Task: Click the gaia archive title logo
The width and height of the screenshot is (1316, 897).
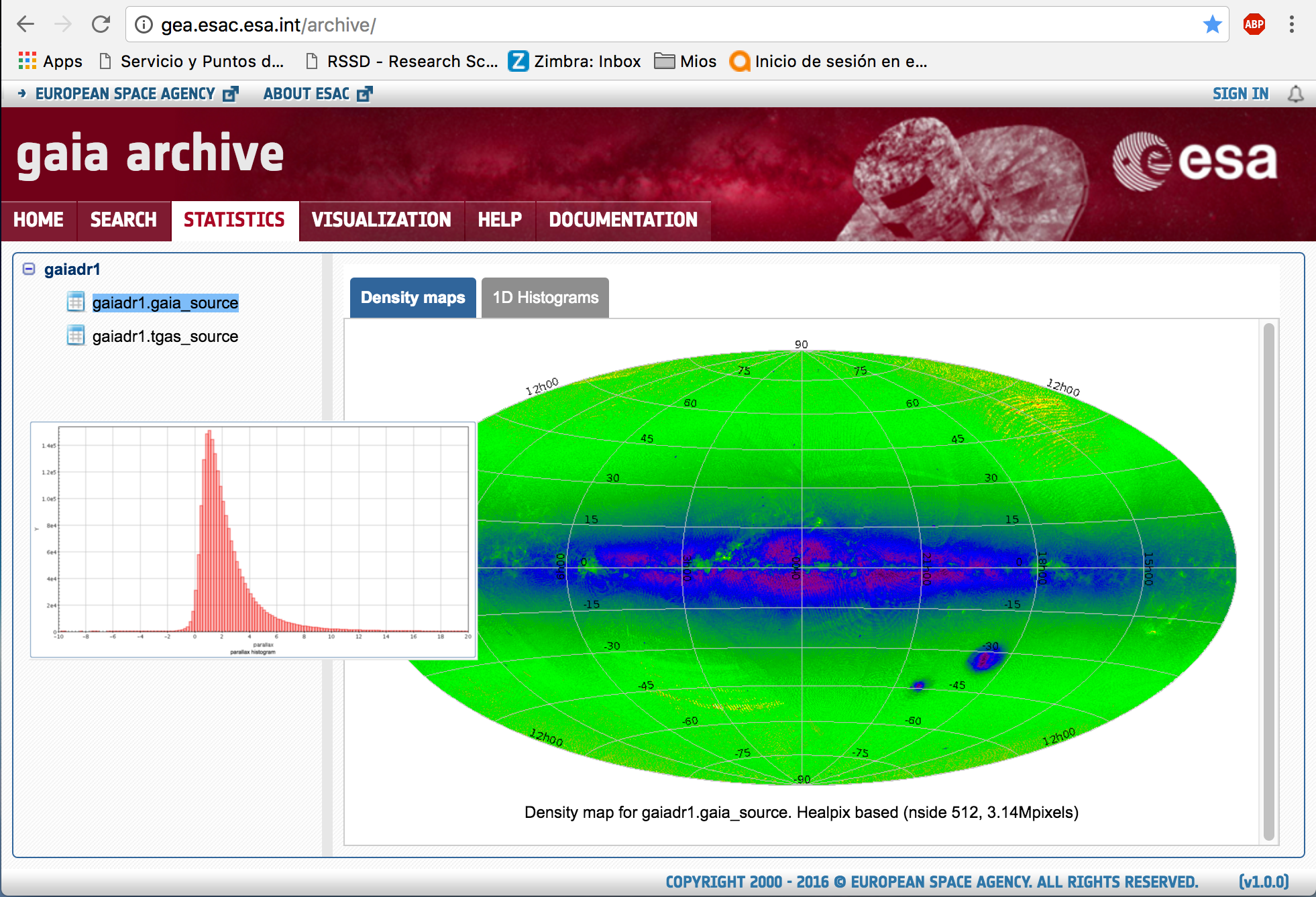Action: [x=150, y=154]
